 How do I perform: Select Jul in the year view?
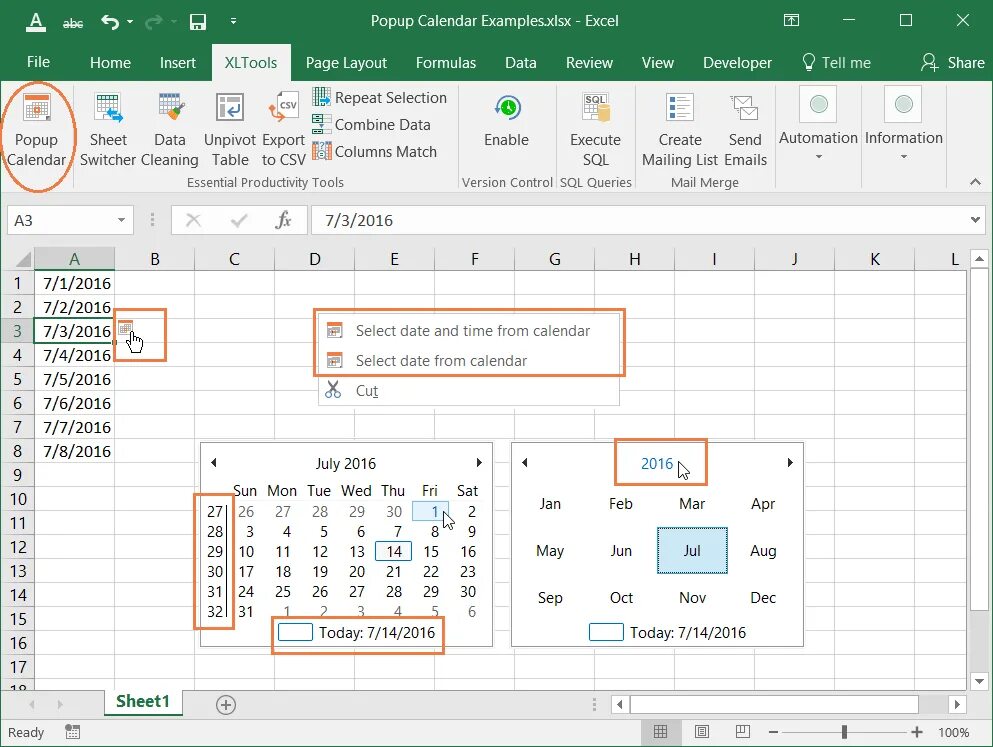tap(692, 551)
